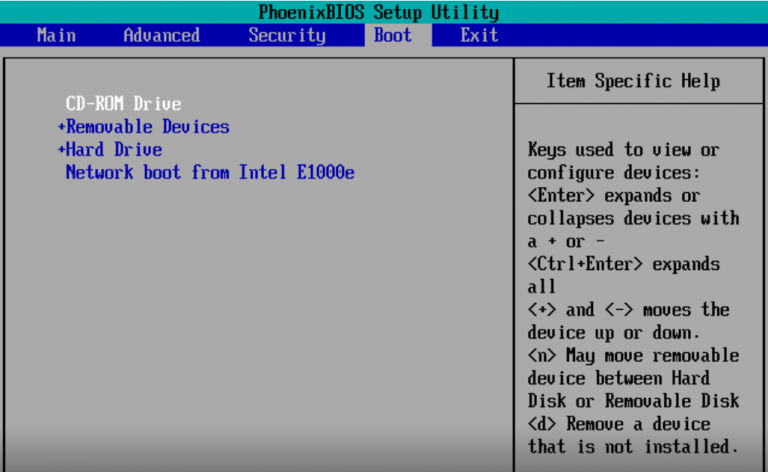Viewport: 768px width, 472px height.
Task: Expand the plus sign beside Removable Devices
Action: [x=61, y=127]
